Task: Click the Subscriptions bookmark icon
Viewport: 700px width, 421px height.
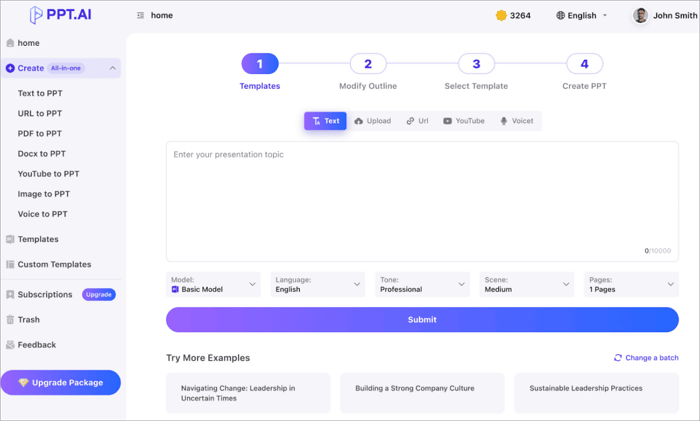Action: tap(10, 295)
